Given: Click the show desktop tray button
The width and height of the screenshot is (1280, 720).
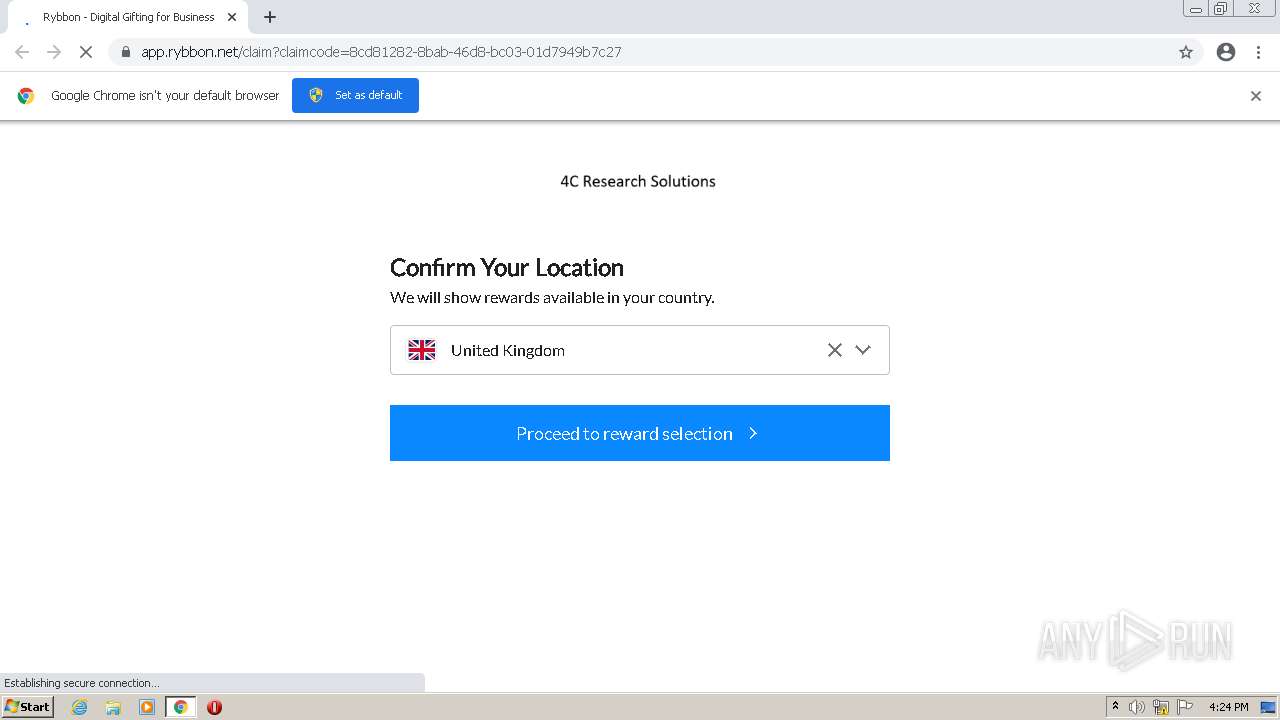Looking at the screenshot, I should [1269, 707].
